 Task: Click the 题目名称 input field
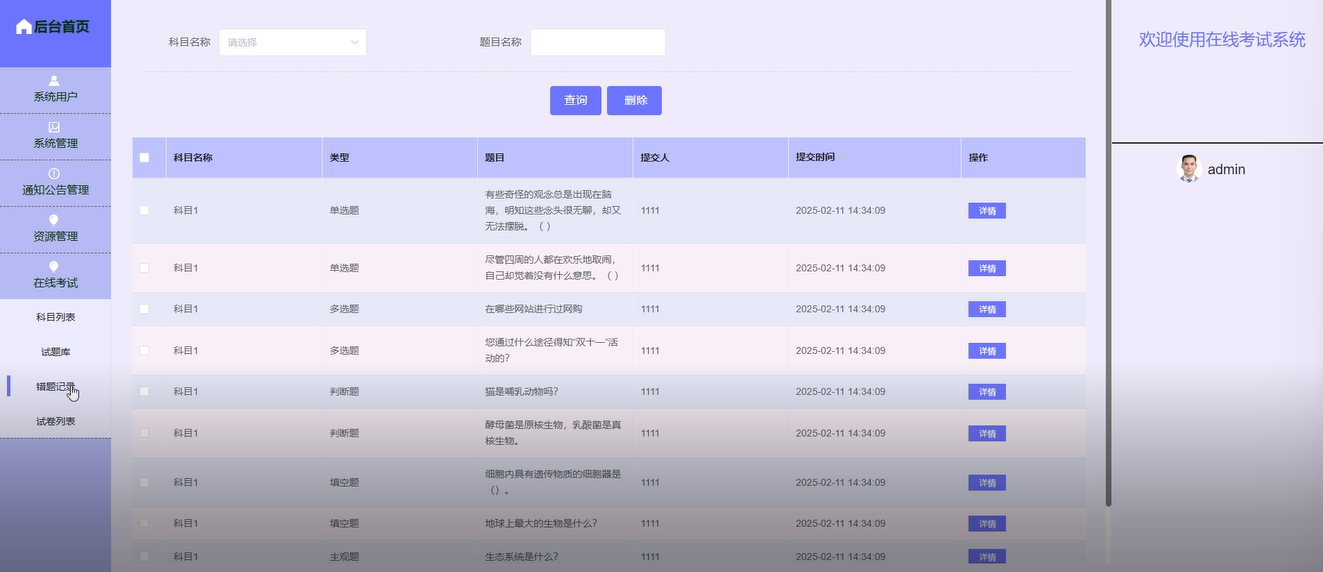tap(597, 42)
